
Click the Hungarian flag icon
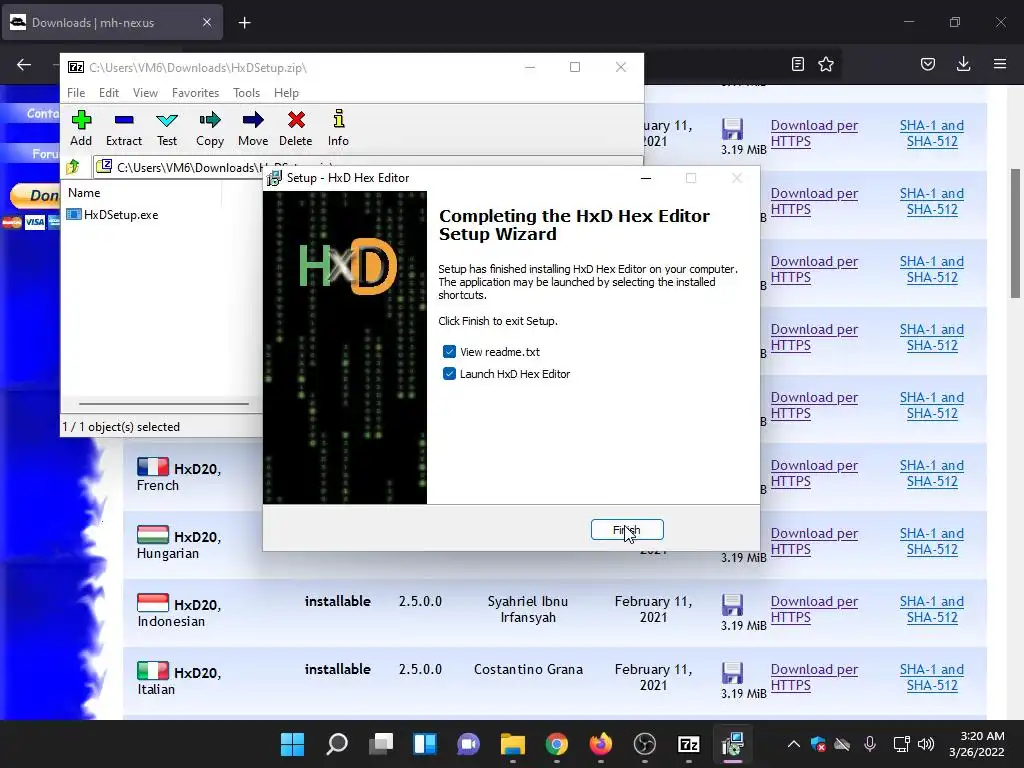point(153,534)
